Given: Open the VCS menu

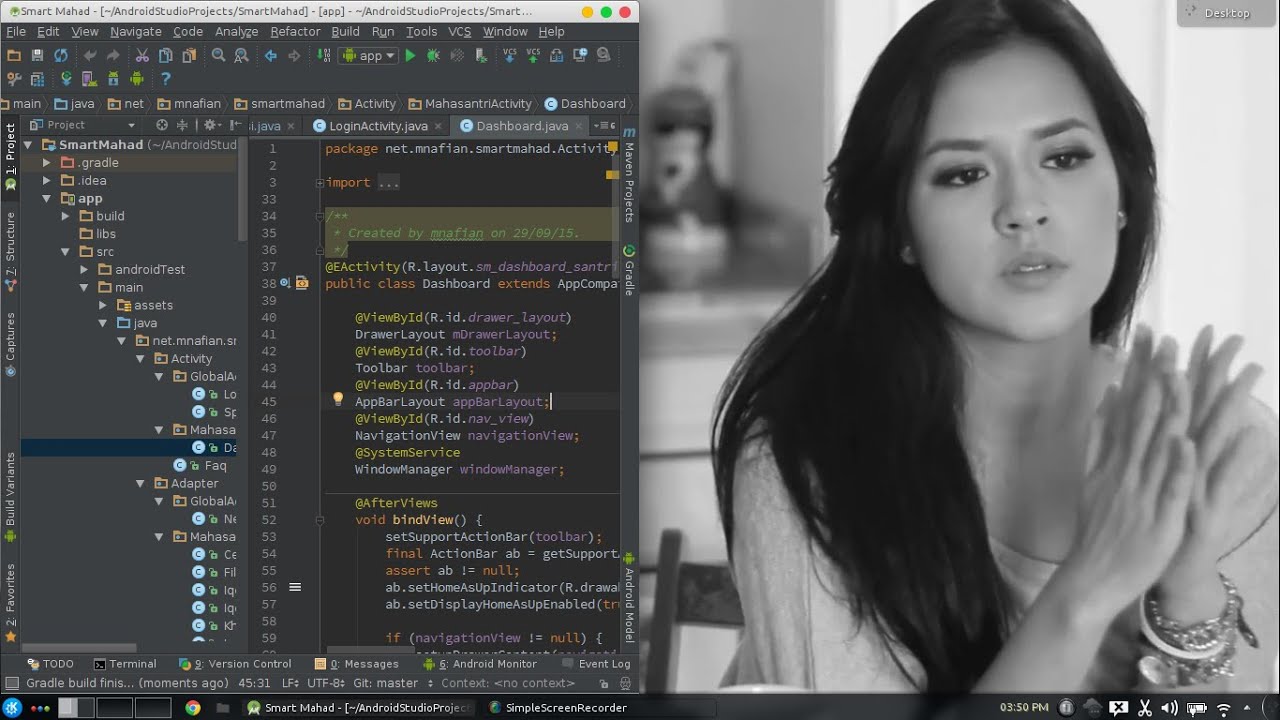Looking at the screenshot, I should 459,31.
